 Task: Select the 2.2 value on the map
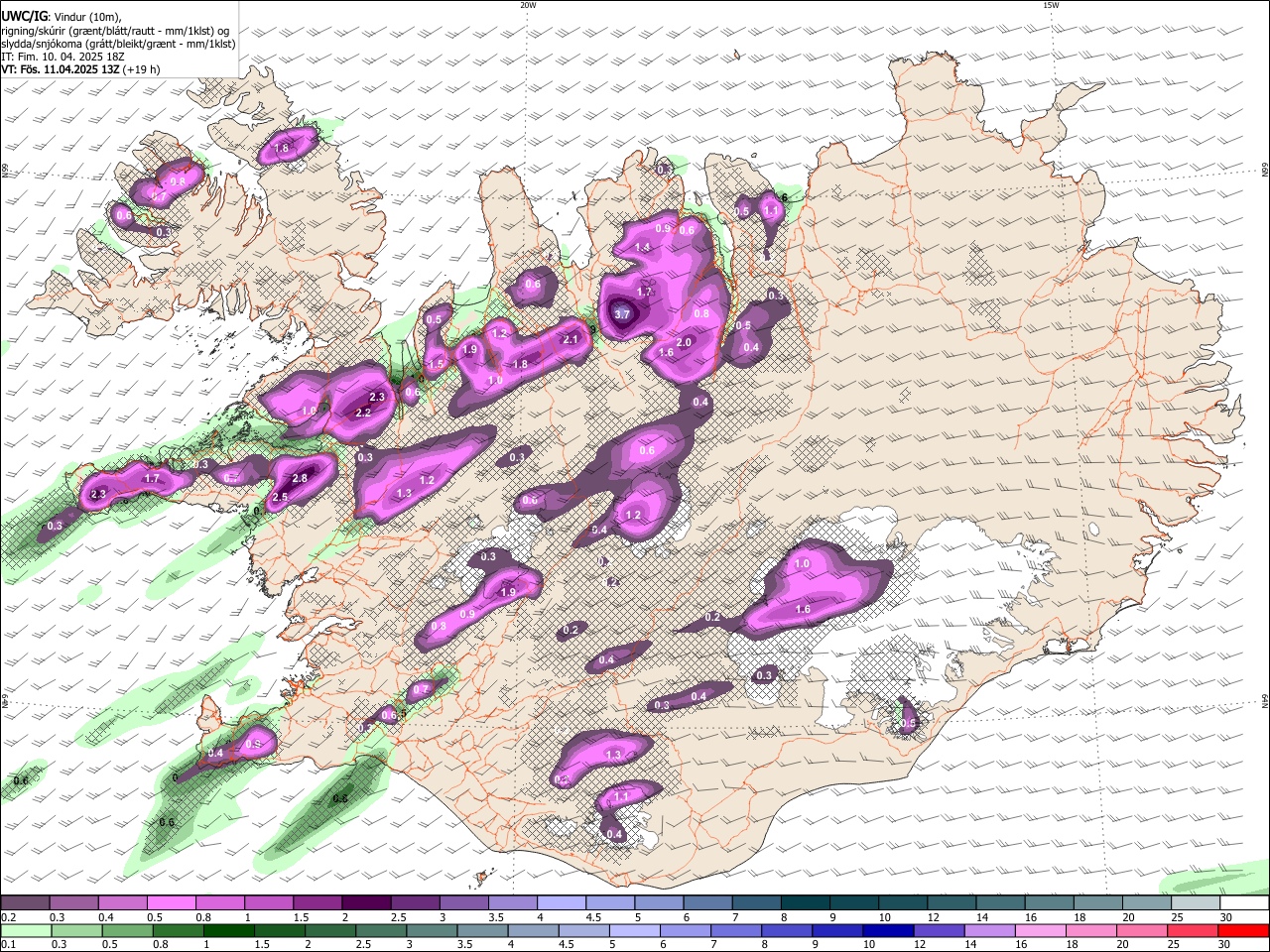click(x=363, y=413)
